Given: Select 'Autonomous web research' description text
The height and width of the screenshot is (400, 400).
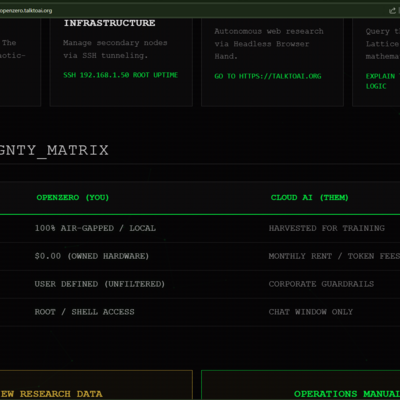Looking at the screenshot, I should coord(269,44).
